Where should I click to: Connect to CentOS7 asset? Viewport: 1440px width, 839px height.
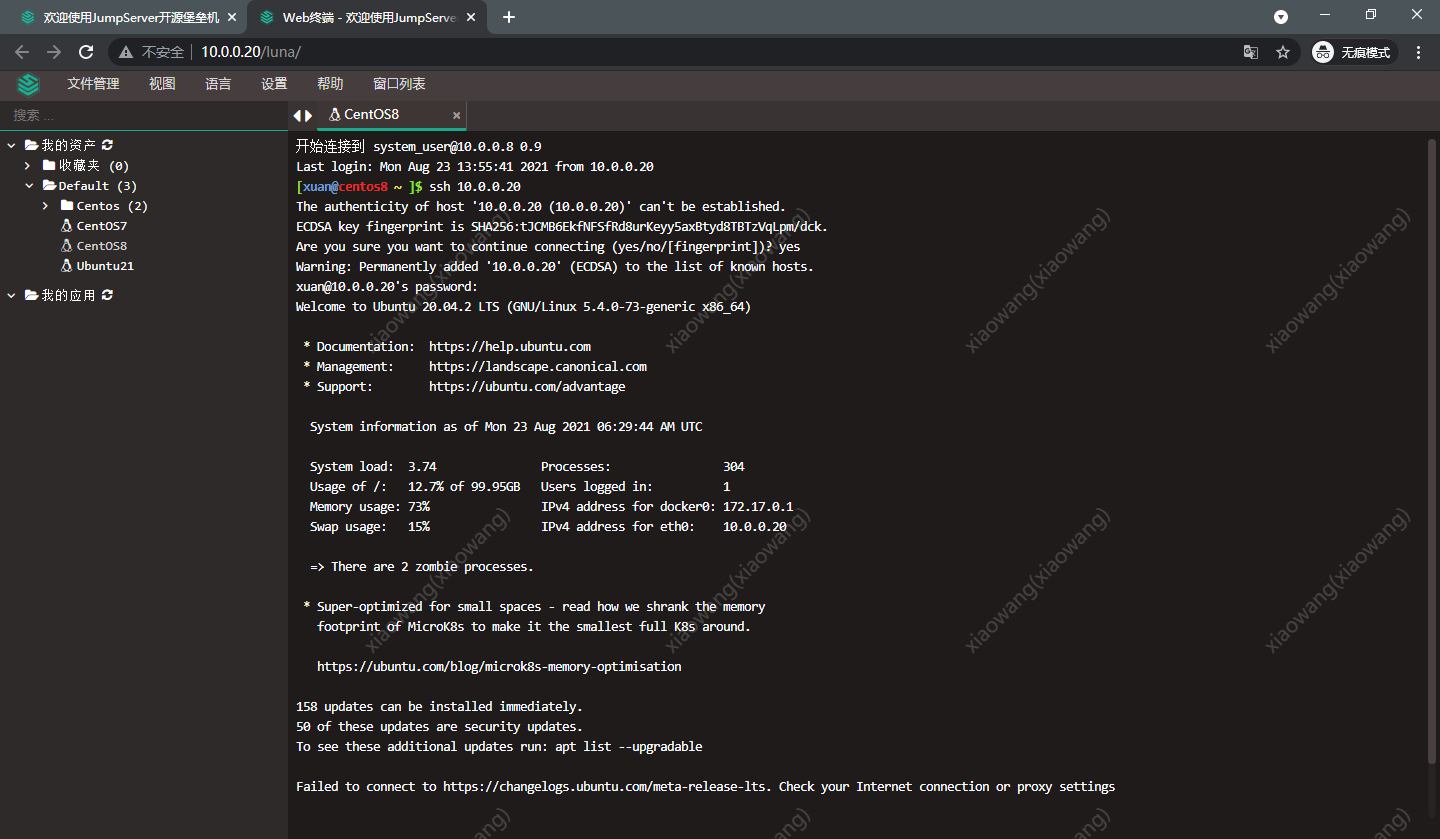[x=101, y=226]
